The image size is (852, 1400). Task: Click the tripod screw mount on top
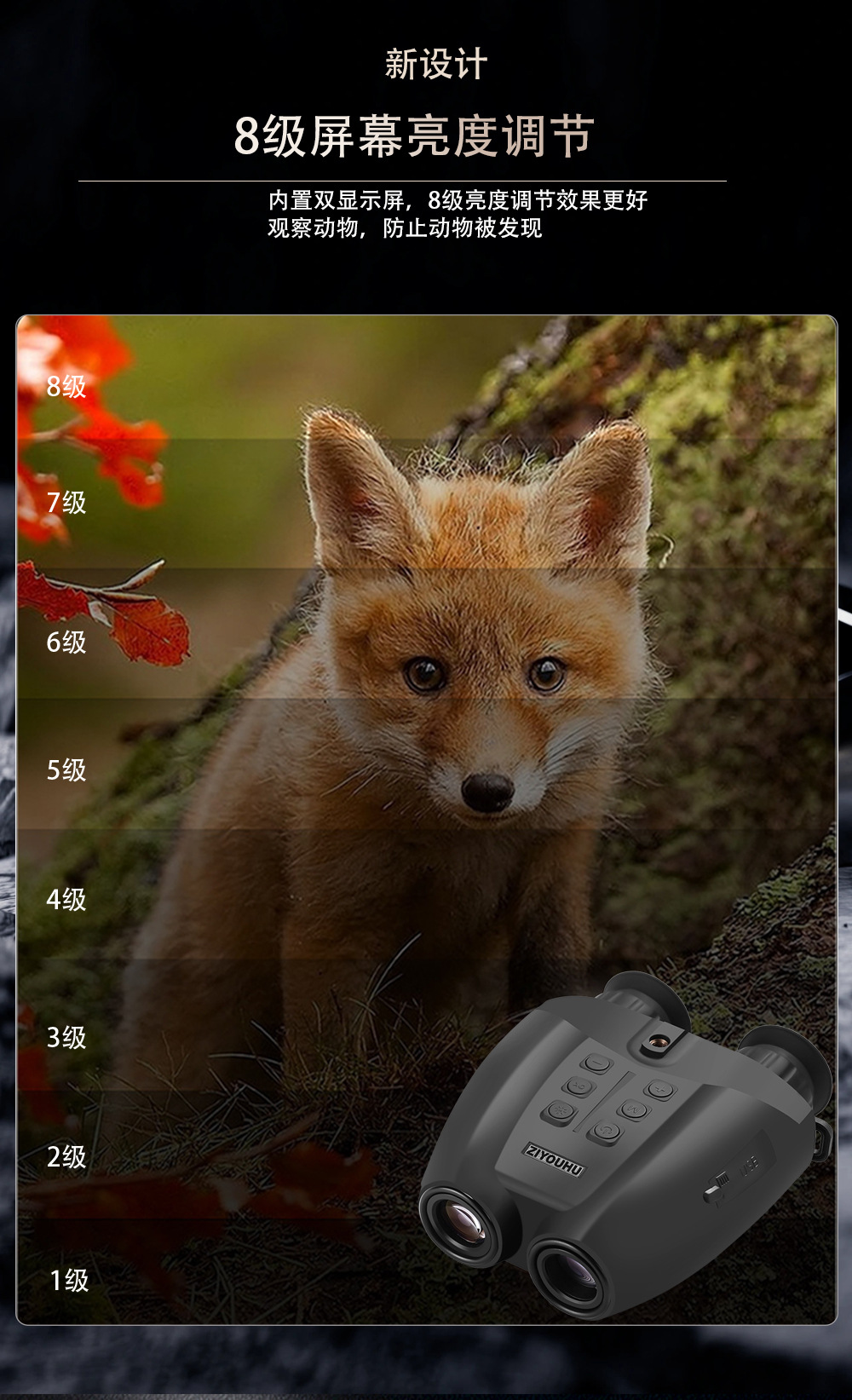tap(657, 1041)
